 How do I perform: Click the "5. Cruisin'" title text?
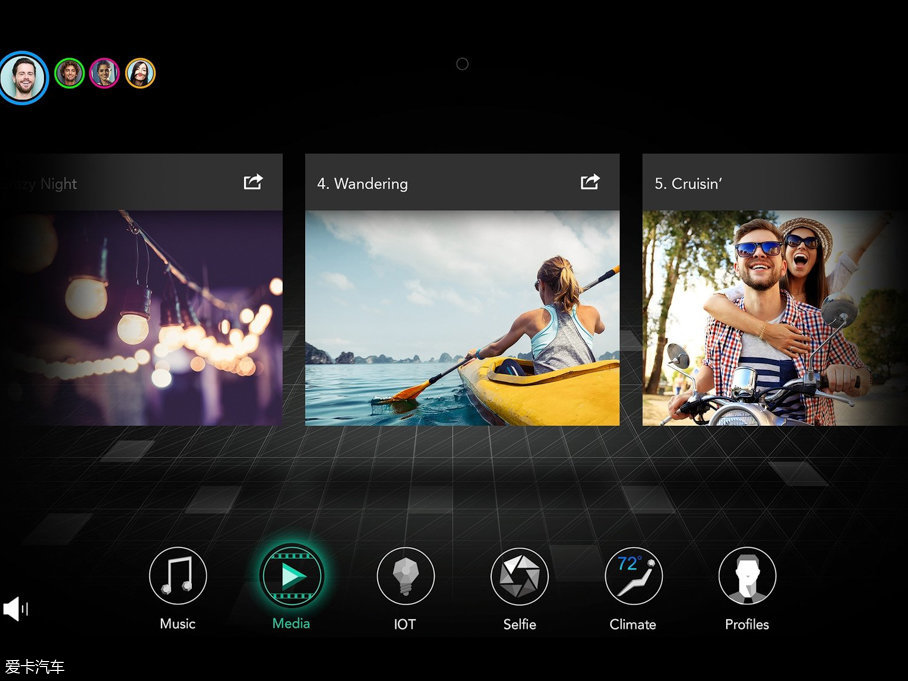[688, 184]
